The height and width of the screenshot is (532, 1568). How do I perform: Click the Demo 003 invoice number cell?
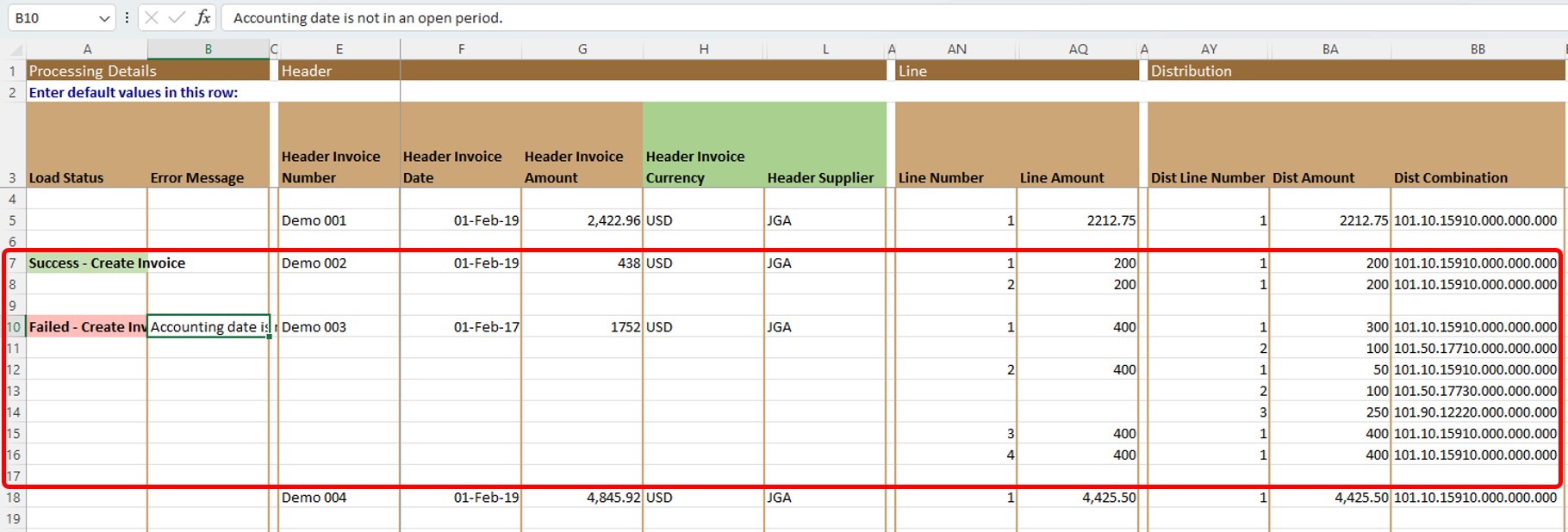(339, 327)
